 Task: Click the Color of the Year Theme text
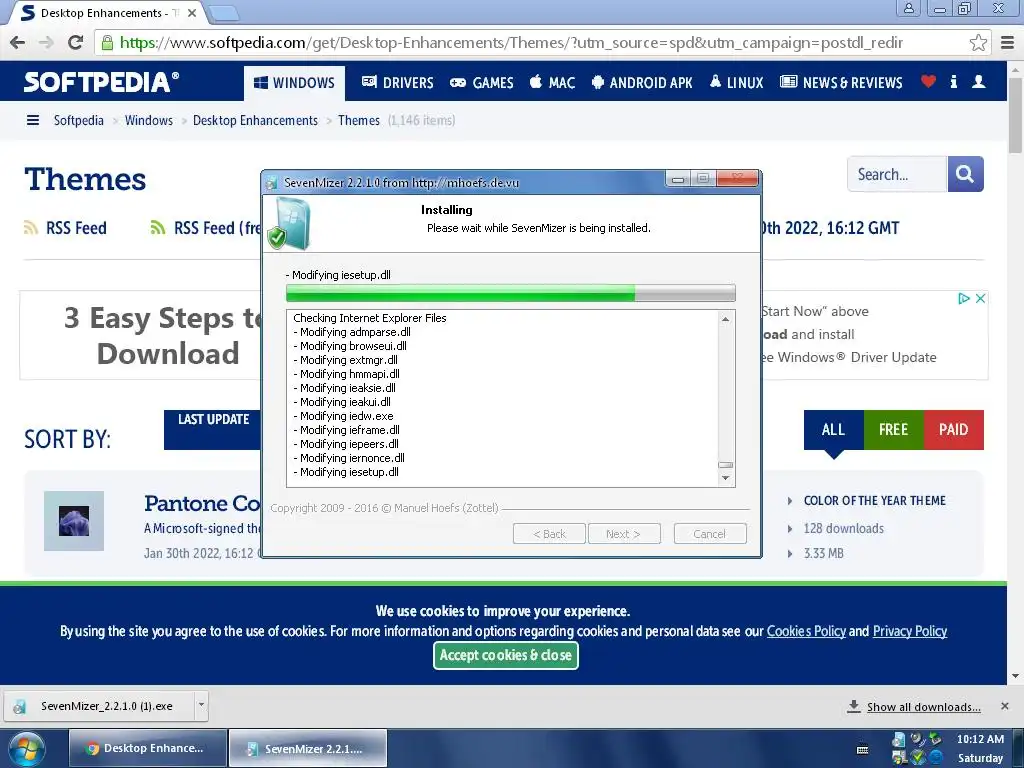click(x=874, y=501)
